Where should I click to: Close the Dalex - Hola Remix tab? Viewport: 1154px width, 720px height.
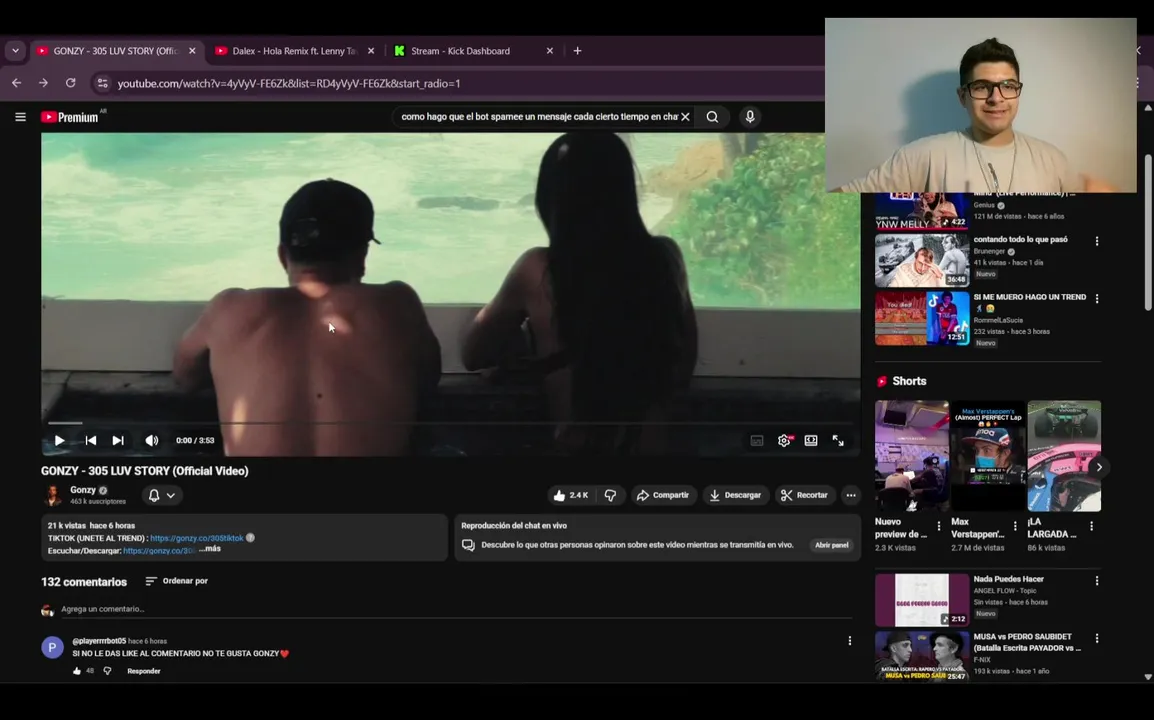coord(371,51)
